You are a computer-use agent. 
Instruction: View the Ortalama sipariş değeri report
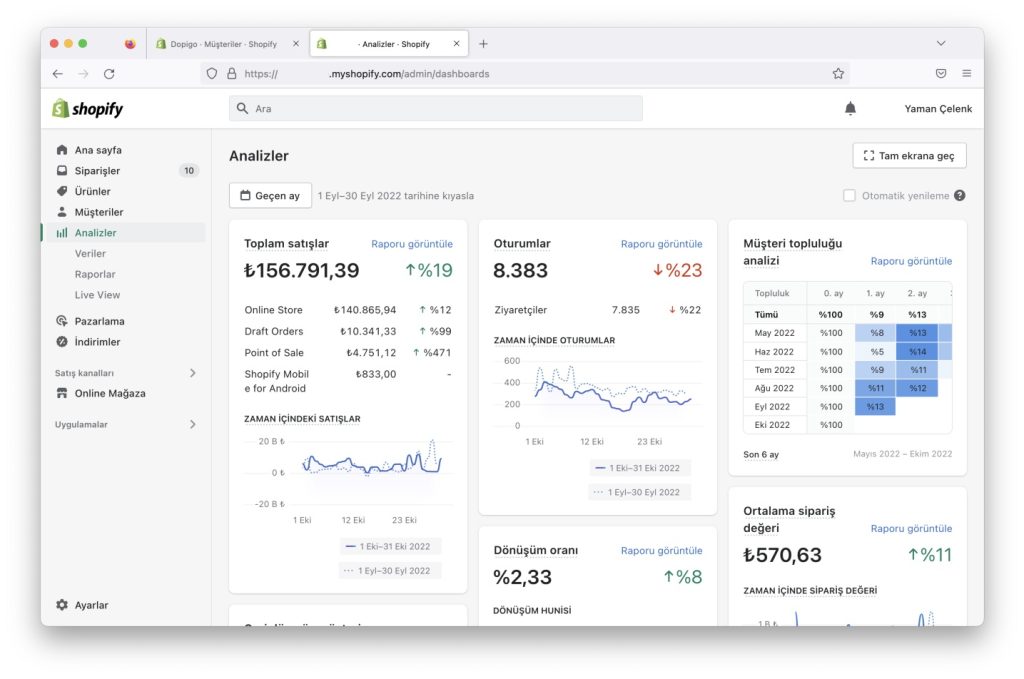pyautogui.click(x=911, y=528)
